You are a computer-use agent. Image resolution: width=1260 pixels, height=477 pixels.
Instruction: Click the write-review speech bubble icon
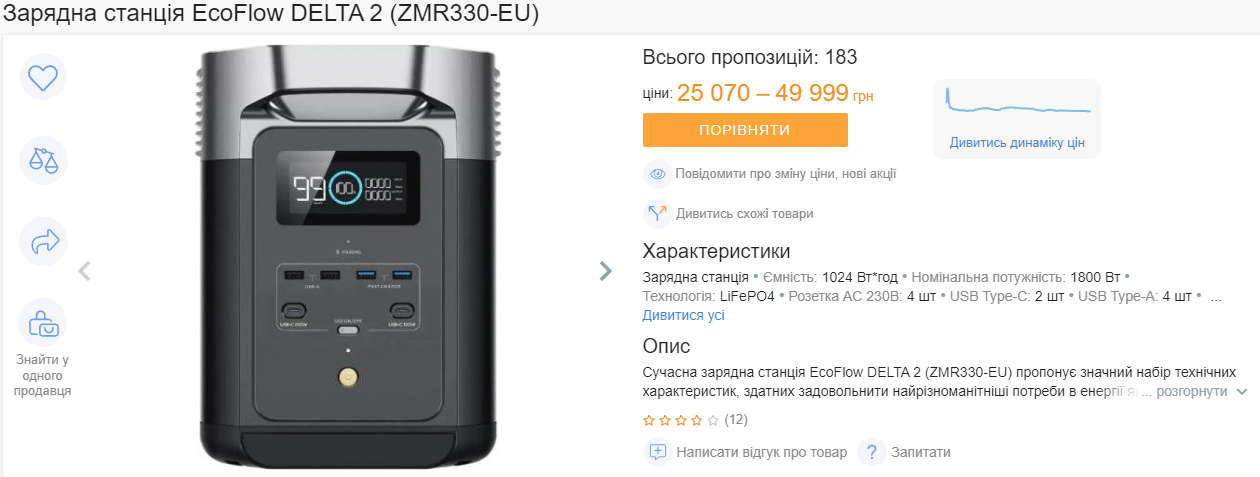tap(657, 452)
